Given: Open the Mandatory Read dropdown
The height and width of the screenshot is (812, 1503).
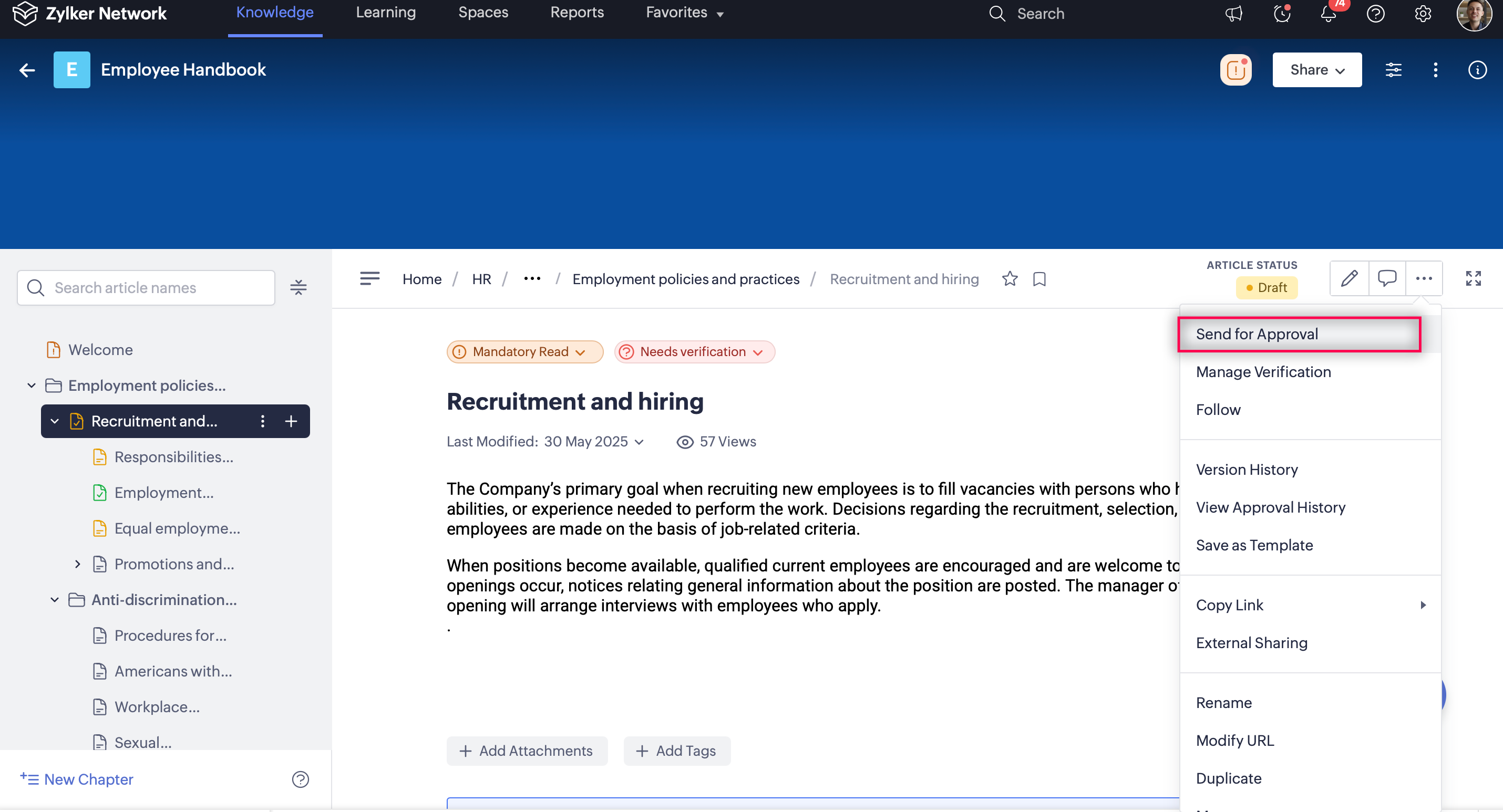Looking at the screenshot, I should (524, 352).
